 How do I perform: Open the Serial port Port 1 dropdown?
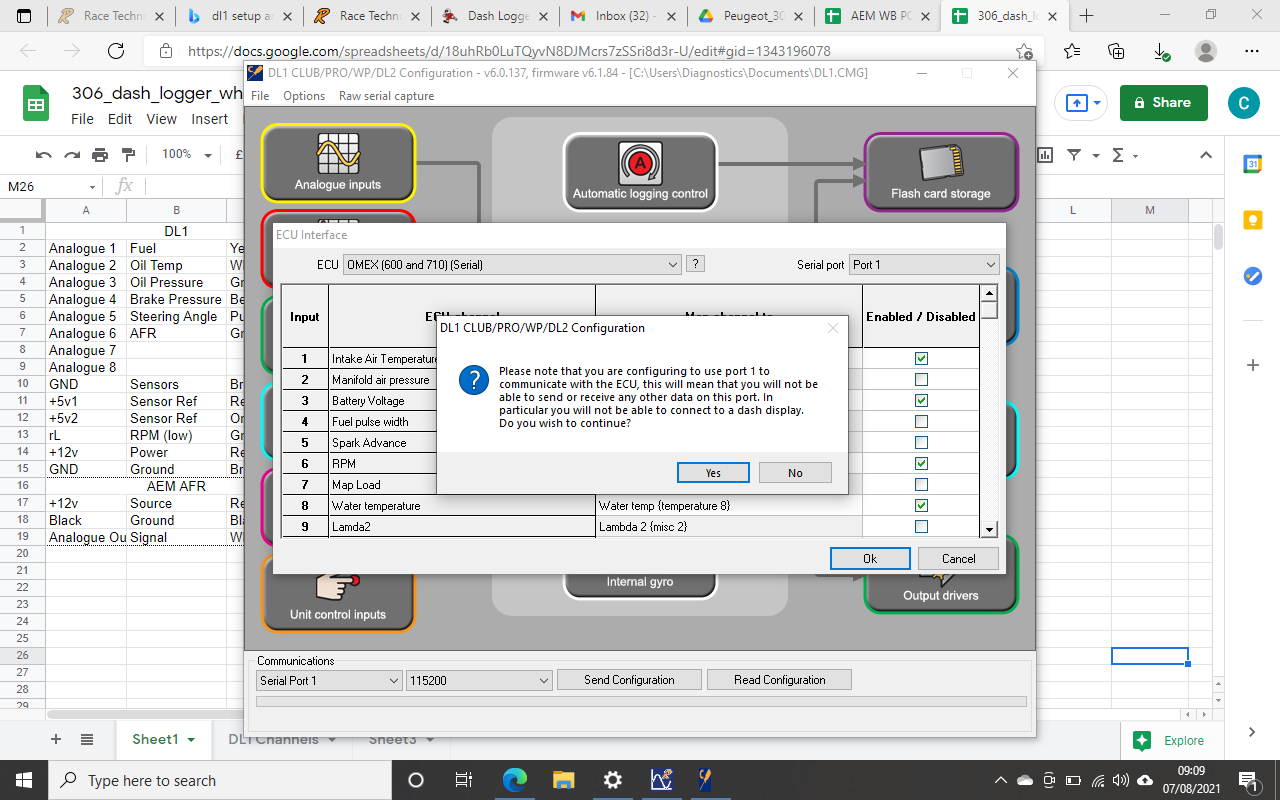pos(924,265)
